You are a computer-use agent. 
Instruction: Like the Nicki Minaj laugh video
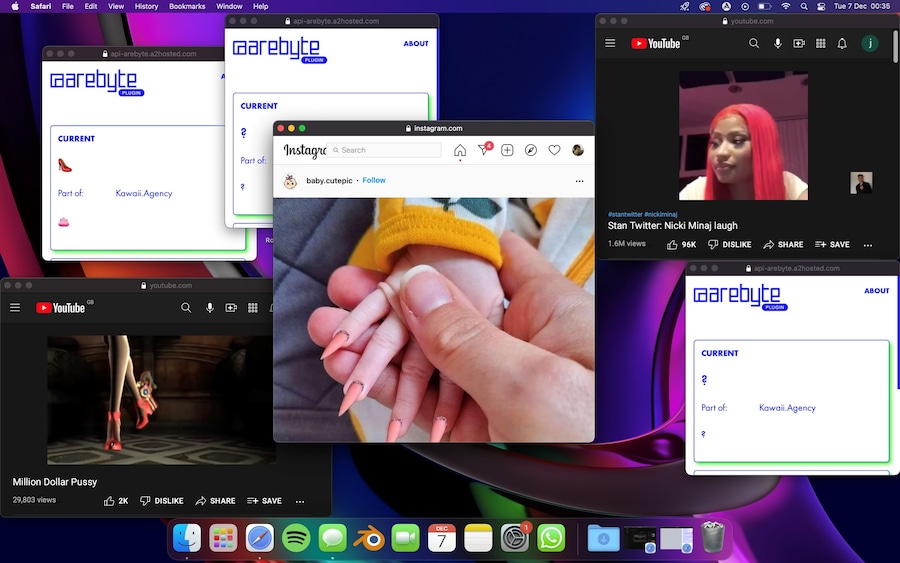681,244
